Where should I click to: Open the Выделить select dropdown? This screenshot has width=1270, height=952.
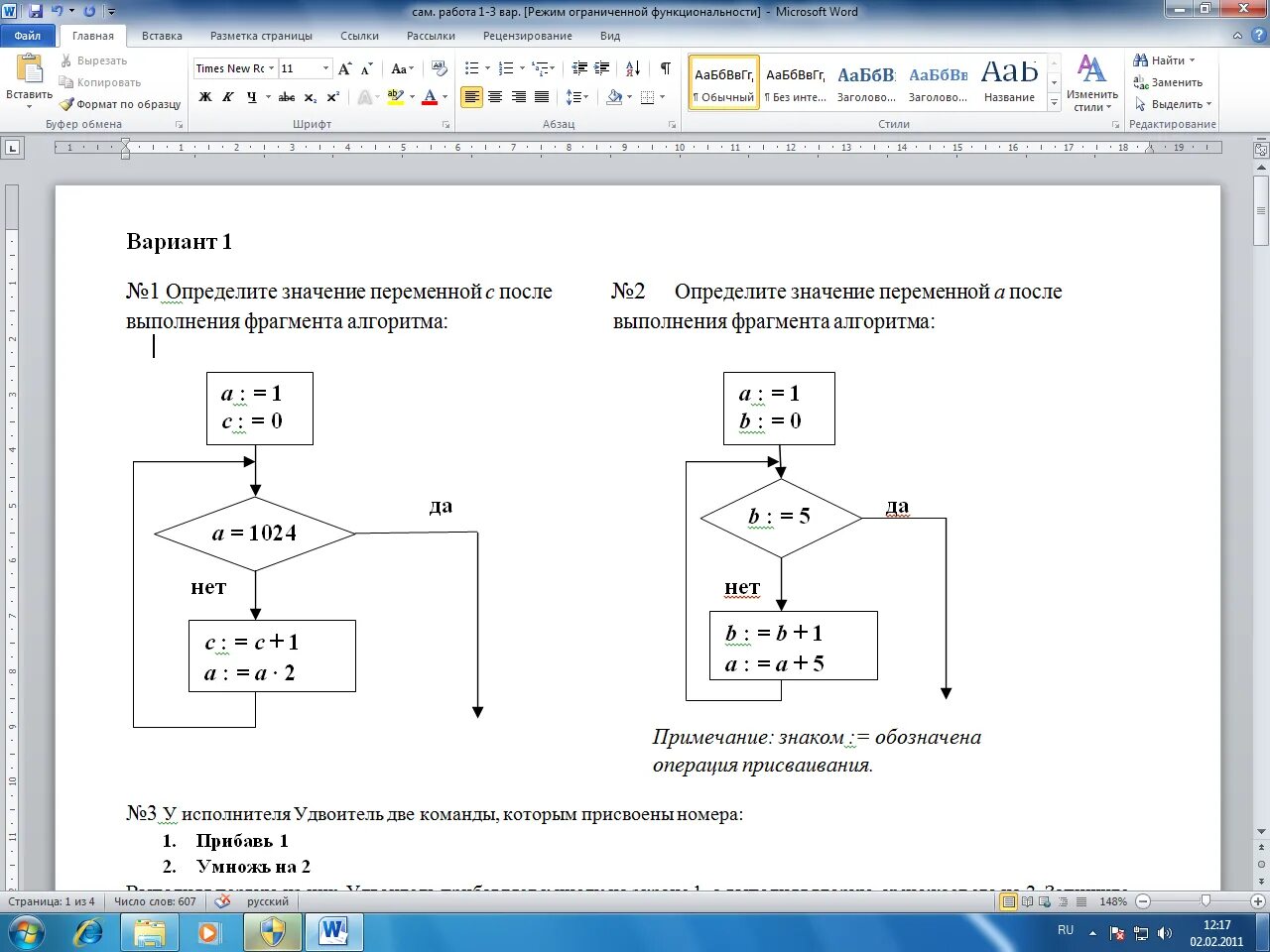tap(1173, 104)
